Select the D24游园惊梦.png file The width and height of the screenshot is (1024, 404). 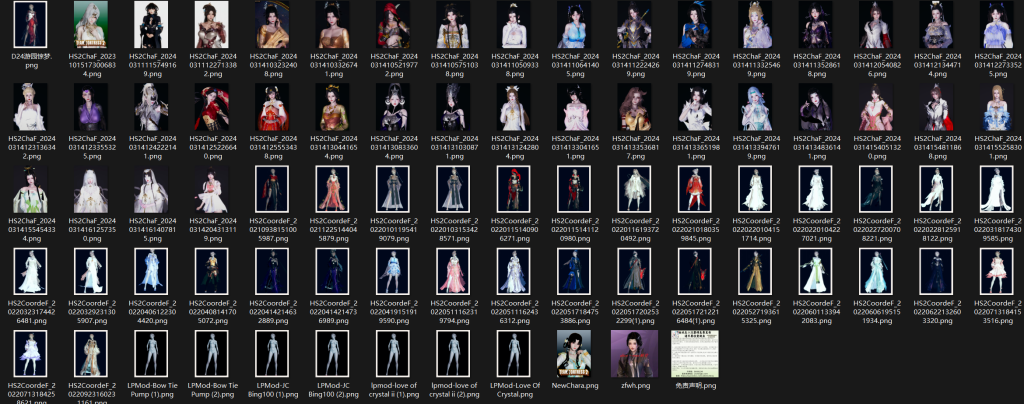click(30, 25)
